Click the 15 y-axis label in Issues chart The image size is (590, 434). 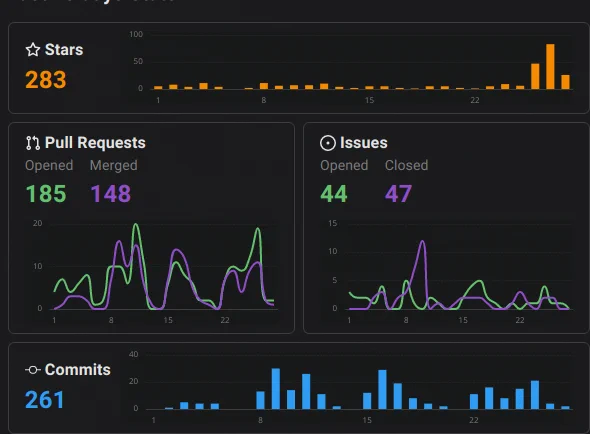click(333, 223)
